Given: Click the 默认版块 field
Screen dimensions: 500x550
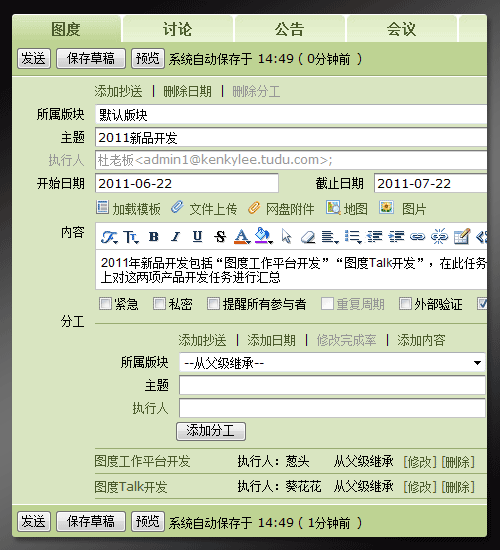Looking at the screenshot, I should point(291,115).
